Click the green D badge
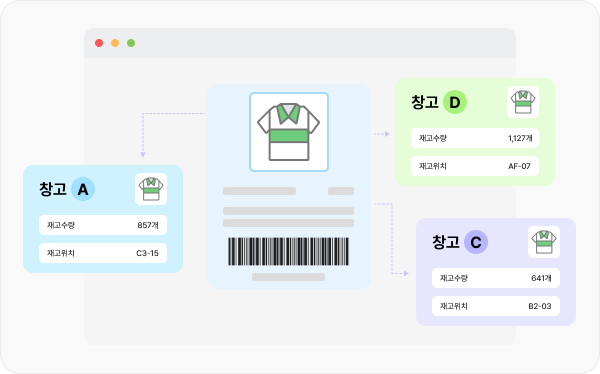This screenshot has height=374, width=600. click(x=455, y=102)
